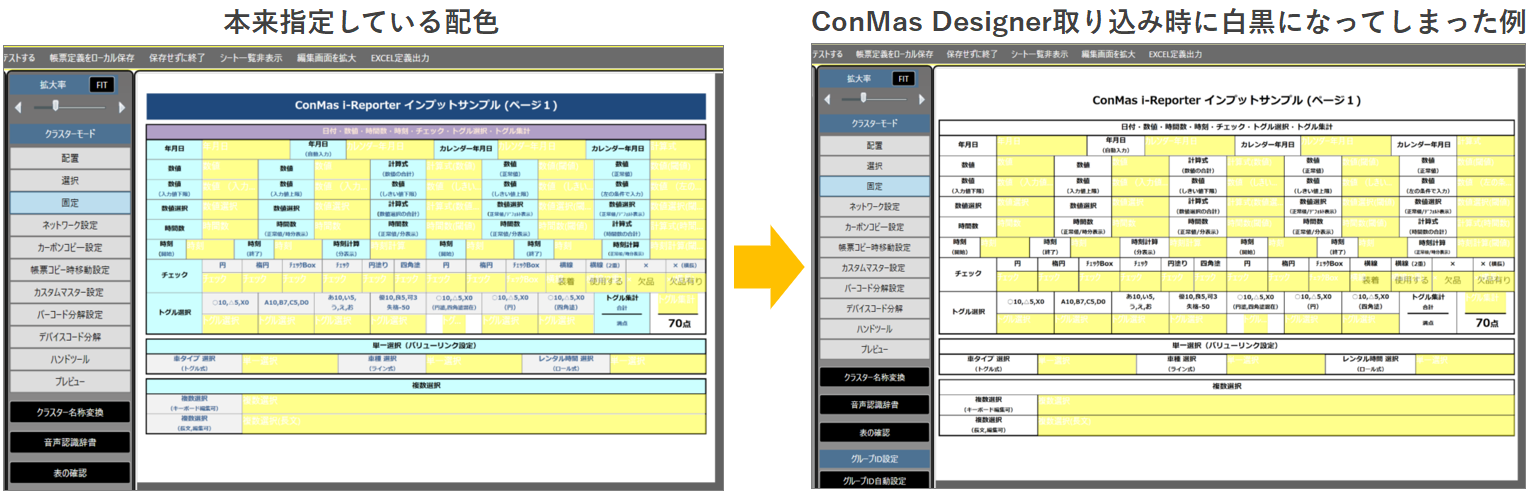Click EXCEL定義出力 in black-and-white screenshot menu bar
Image resolution: width=1532 pixels, height=497 pixels.
(1175, 54)
